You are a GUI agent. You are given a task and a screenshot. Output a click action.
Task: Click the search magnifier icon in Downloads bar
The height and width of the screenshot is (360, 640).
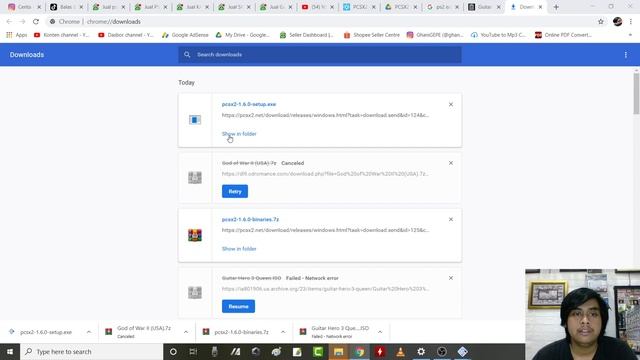[x=187, y=55]
